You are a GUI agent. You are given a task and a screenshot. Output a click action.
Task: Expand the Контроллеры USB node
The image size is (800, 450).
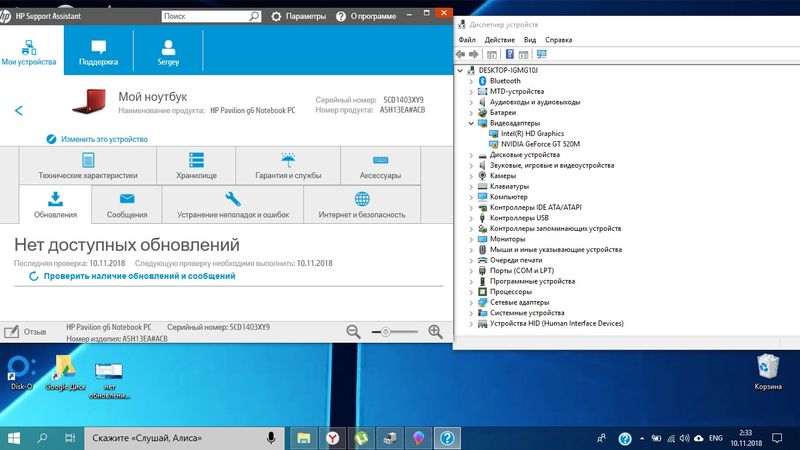tap(471, 218)
